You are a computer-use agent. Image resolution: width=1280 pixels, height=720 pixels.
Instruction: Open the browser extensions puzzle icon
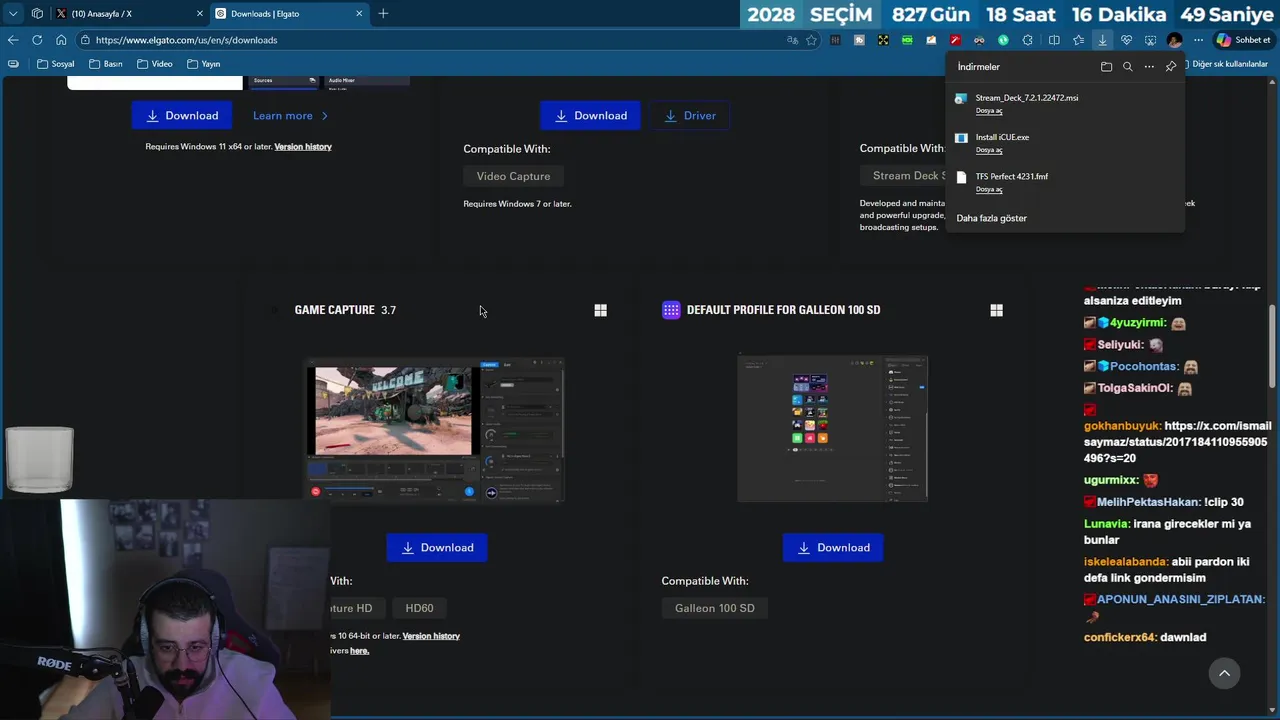[x=1027, y=40]
